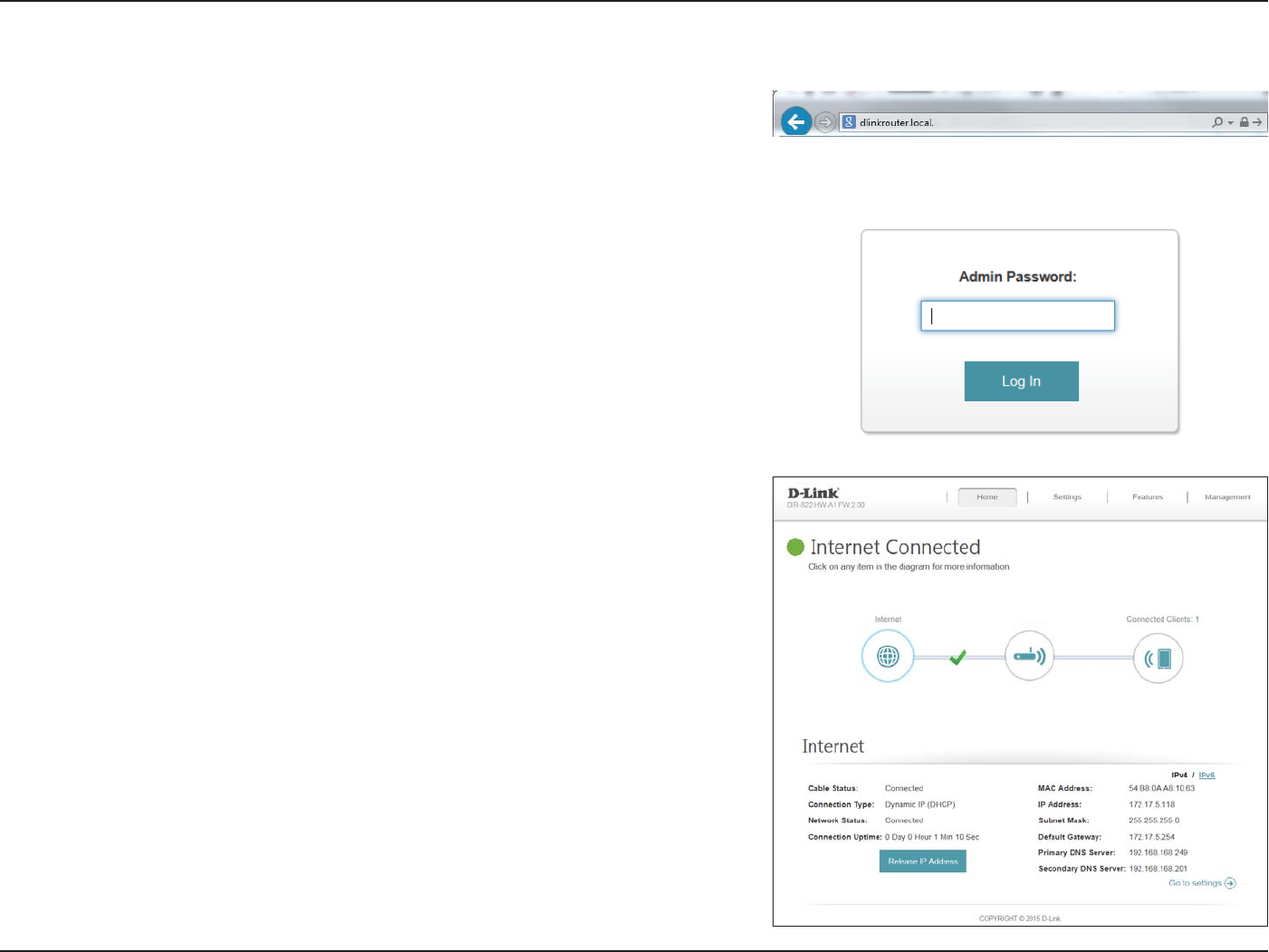The width and height of the screenshot is (1269, 952).
Task: Follow the Go to settings link
Action: click(x=1195, y=883)
